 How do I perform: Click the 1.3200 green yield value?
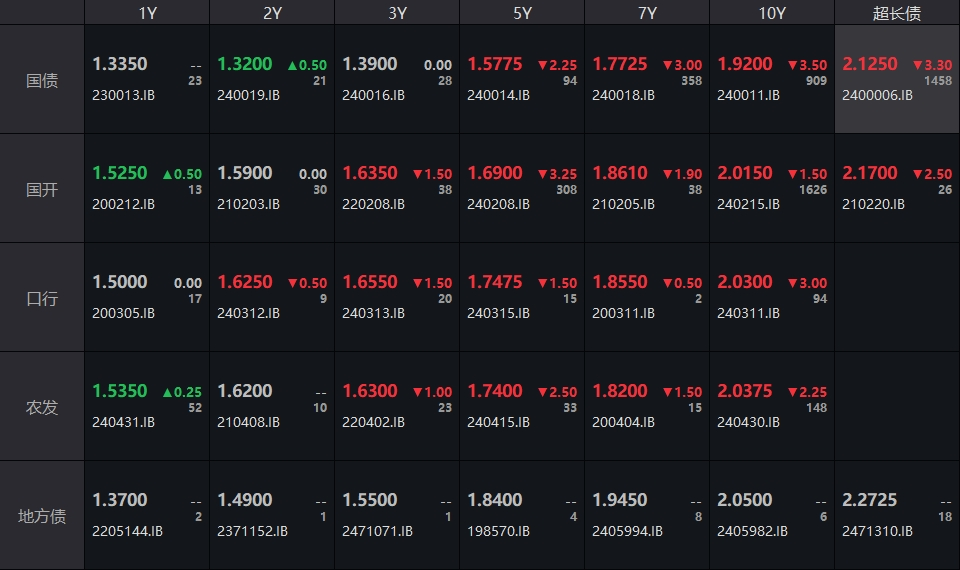tap(245, 64)
